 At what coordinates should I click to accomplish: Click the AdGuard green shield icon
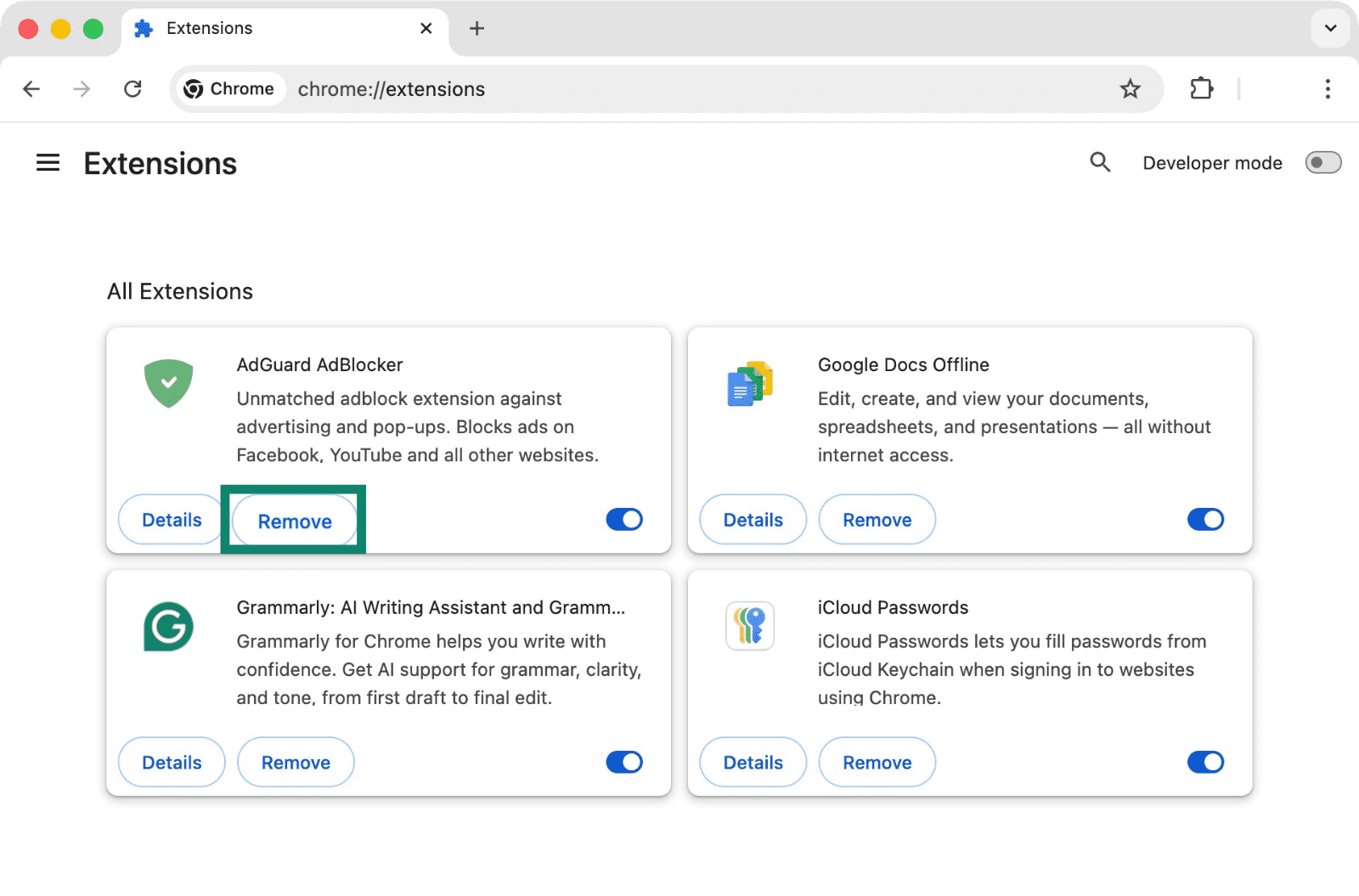[x=168, y=383]
